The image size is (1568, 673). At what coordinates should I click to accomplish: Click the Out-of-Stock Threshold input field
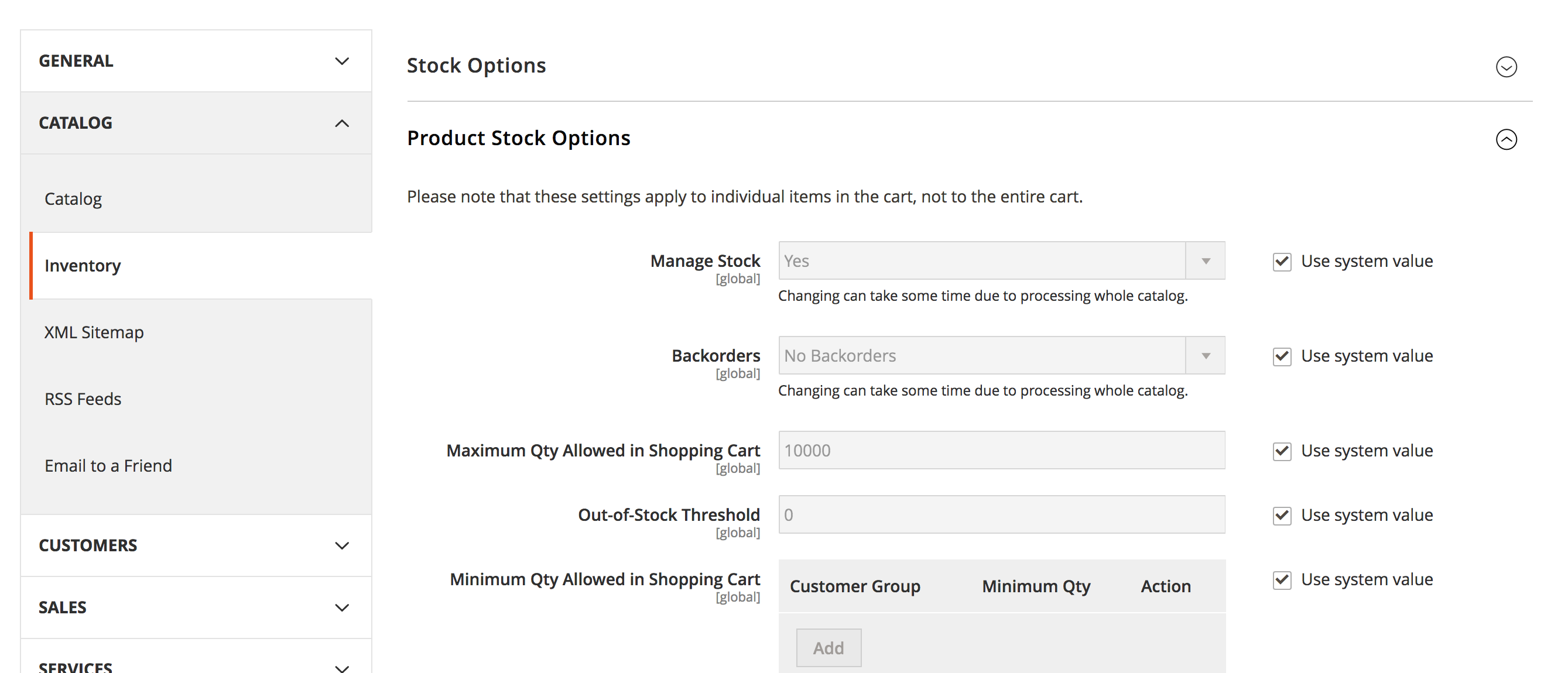(x=1001, y=514)
